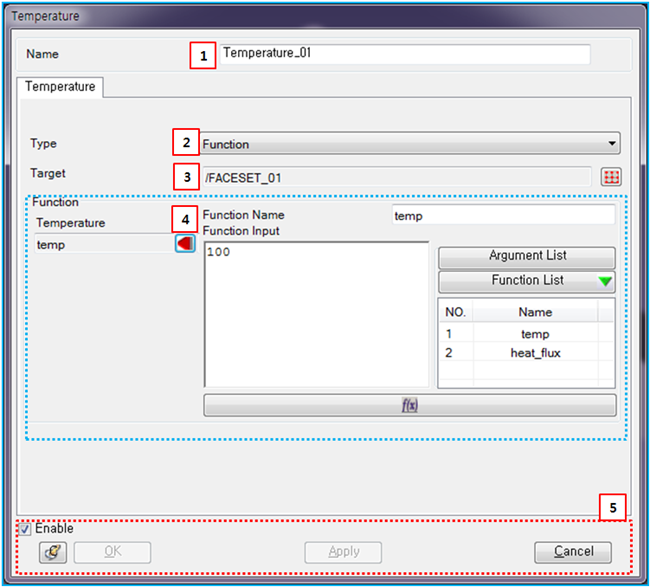Click the red arrow next to temp field
The height and width of the screenshot is (587, 650).
pyautogui.click(x=185, y=244)
